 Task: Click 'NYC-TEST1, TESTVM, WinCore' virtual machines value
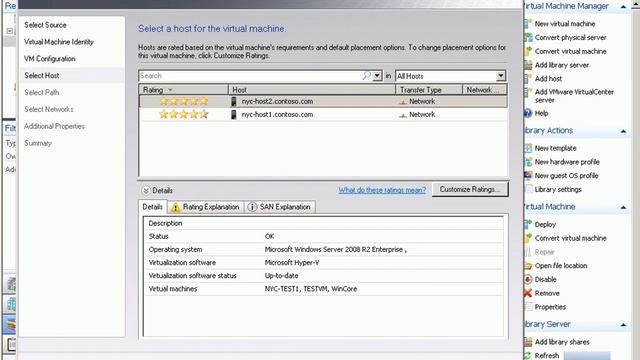pos(311,289)
